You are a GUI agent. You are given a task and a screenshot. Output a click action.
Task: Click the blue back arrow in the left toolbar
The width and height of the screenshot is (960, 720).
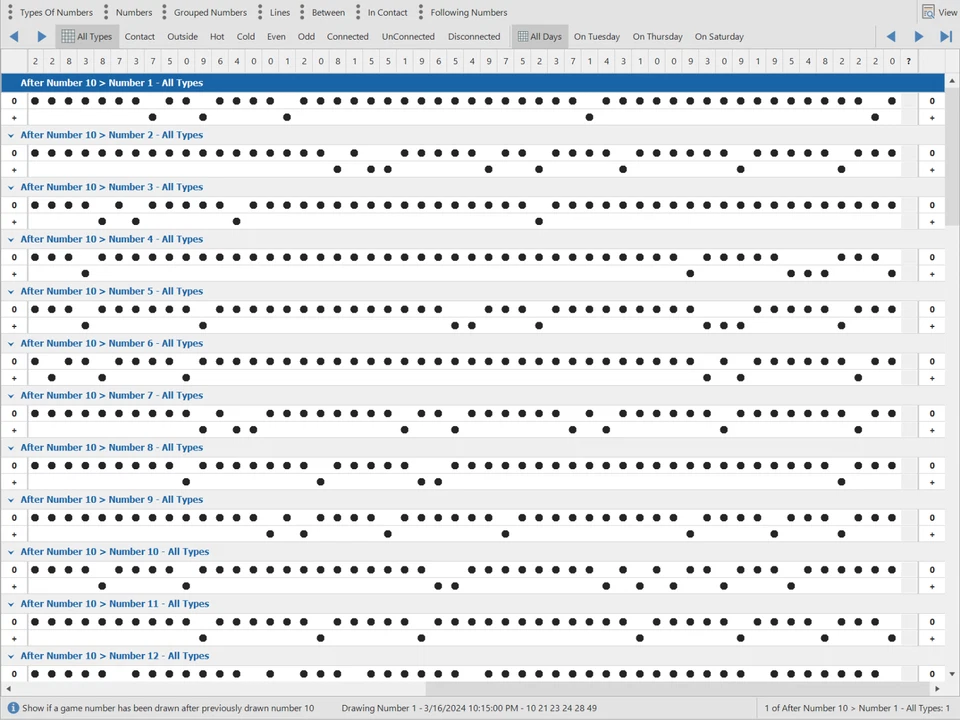13,36
